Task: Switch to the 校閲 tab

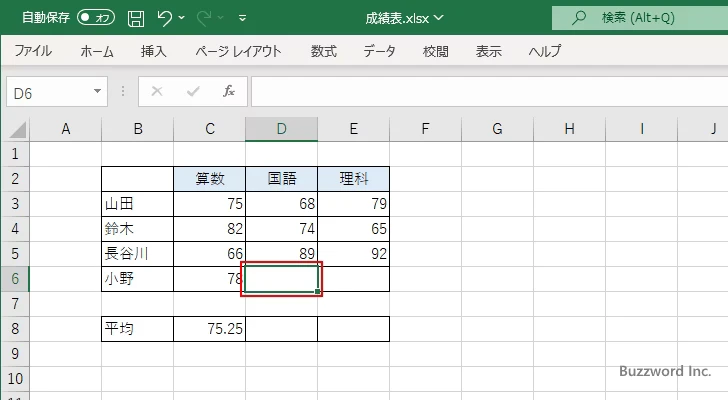Action: point(436,51)
